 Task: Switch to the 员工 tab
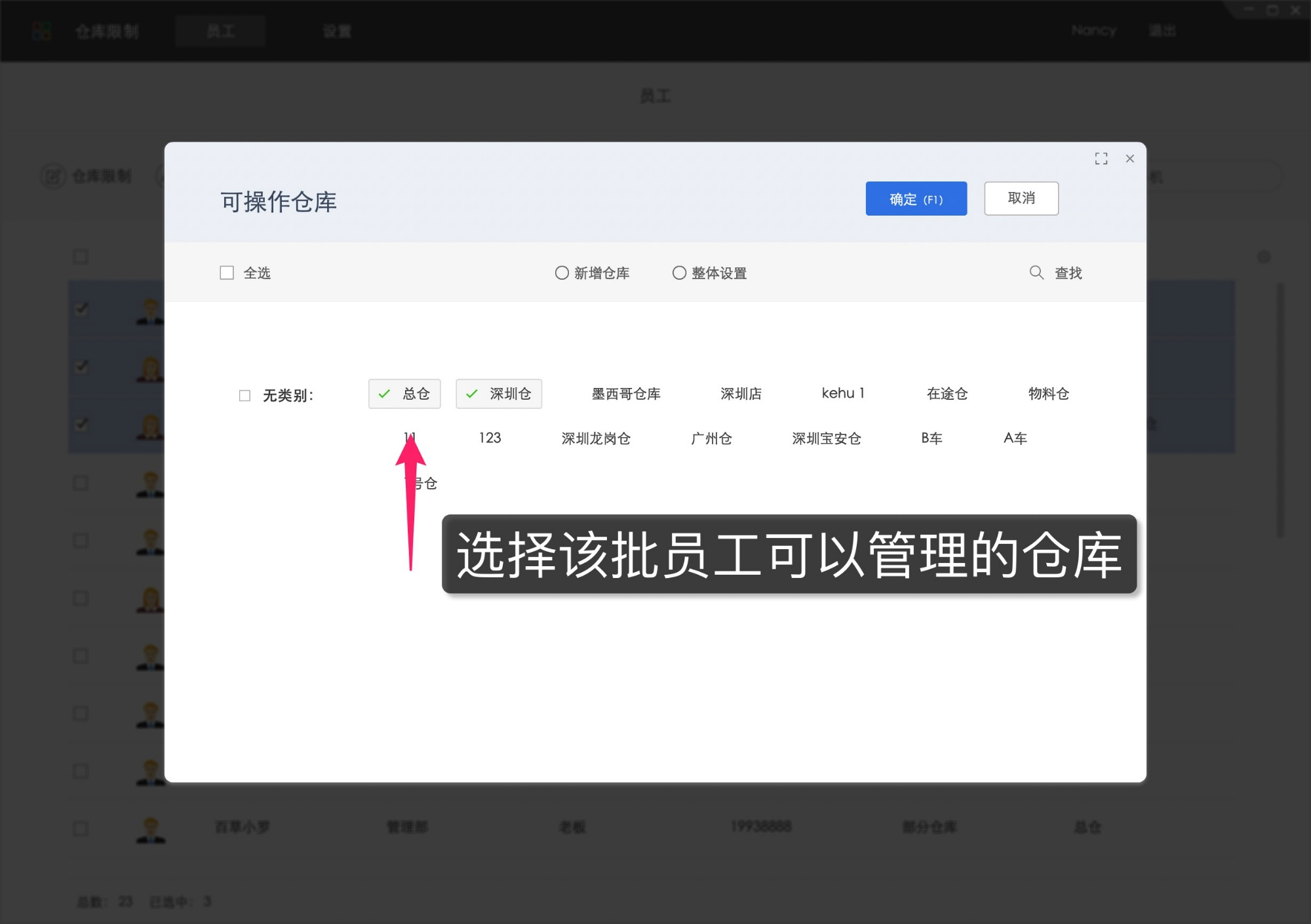click(220, 30)
